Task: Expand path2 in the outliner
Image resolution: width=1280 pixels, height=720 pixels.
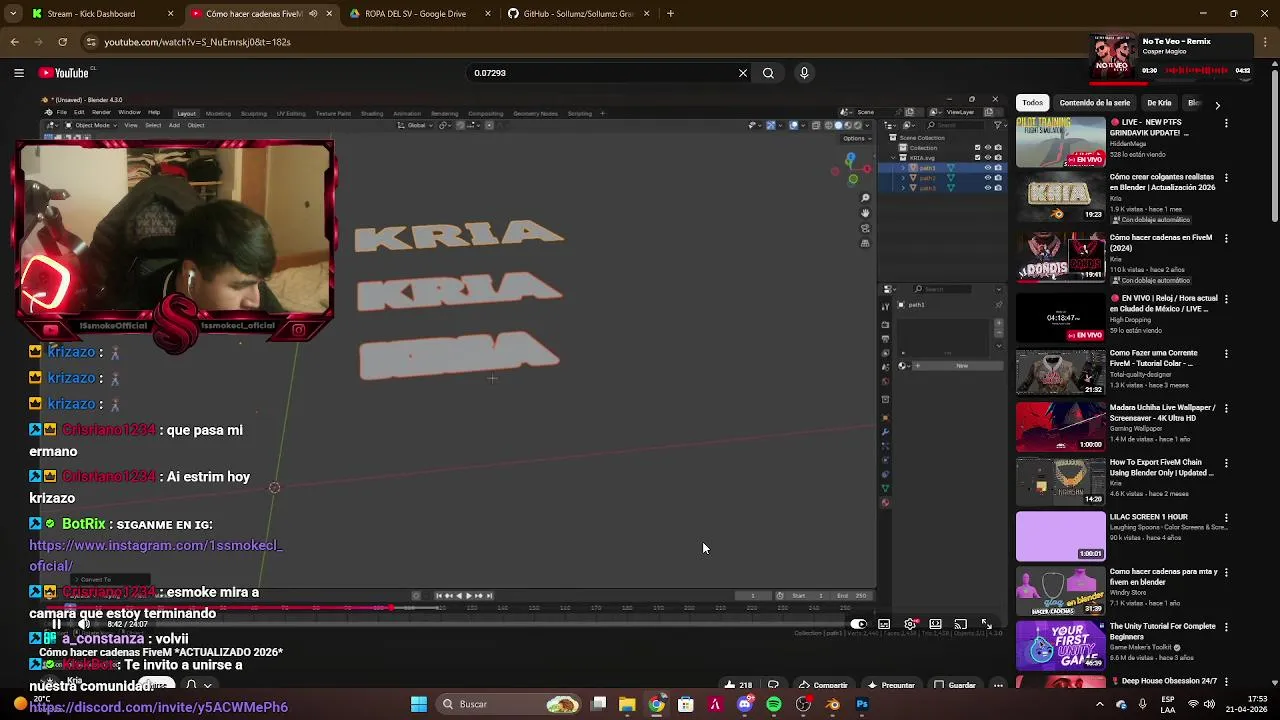Action: (903, 178)
